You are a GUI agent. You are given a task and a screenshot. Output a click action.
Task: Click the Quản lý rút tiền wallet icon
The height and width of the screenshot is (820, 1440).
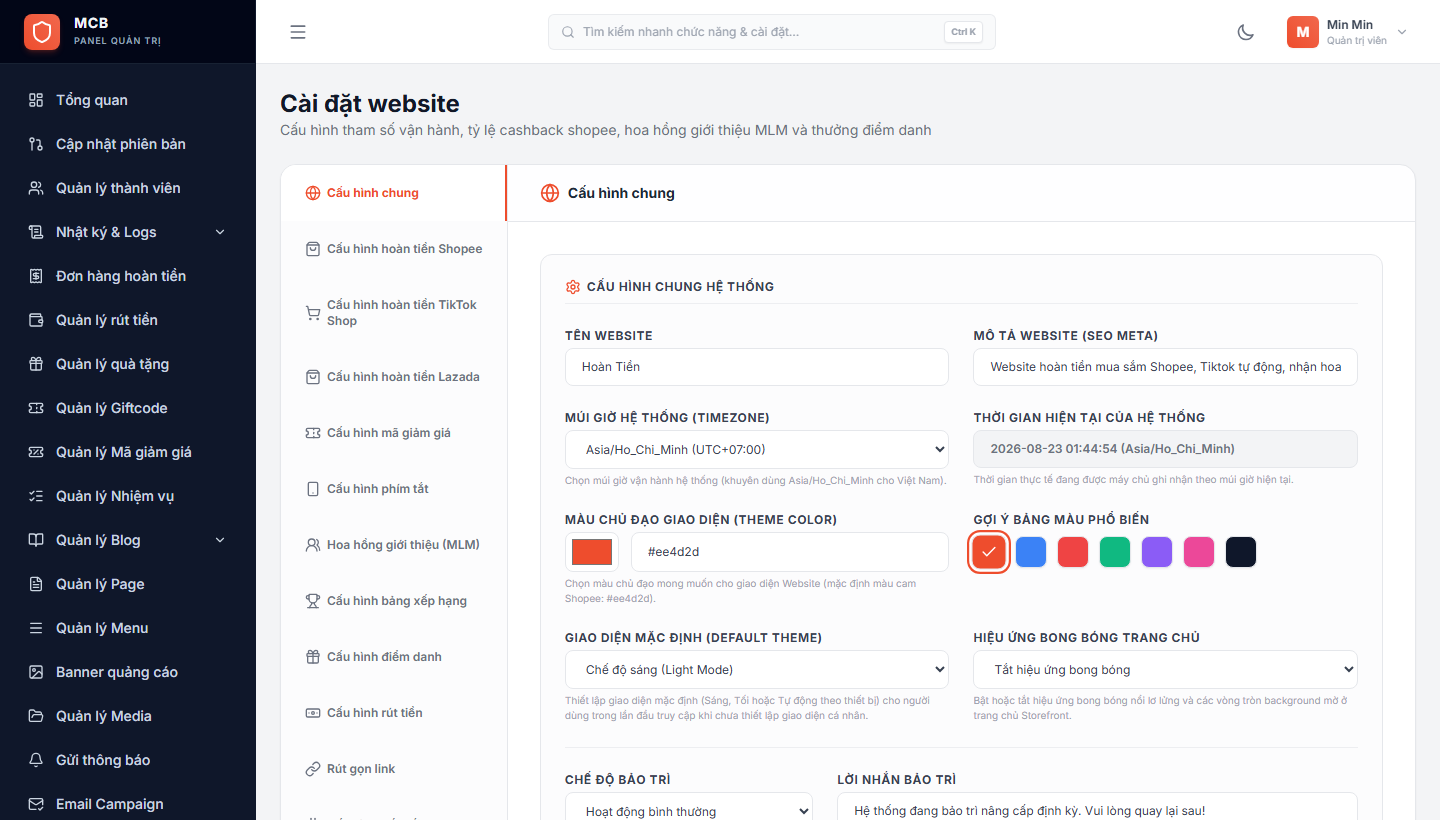coord(36,320)
